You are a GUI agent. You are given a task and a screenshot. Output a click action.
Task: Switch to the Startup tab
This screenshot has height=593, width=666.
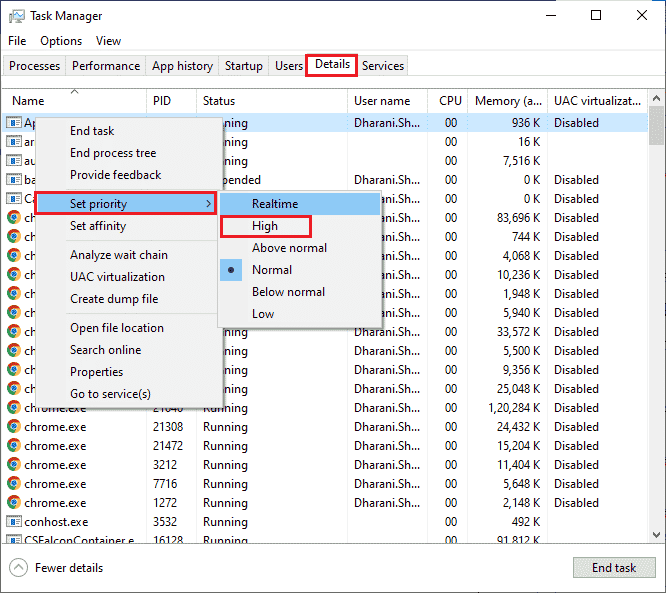[x=243, y=66]
